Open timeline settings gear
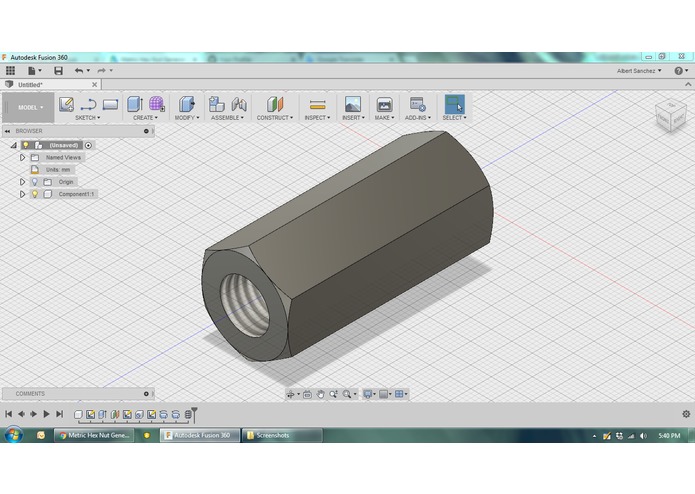Screen dimensions: 695x494 [686, 414]
